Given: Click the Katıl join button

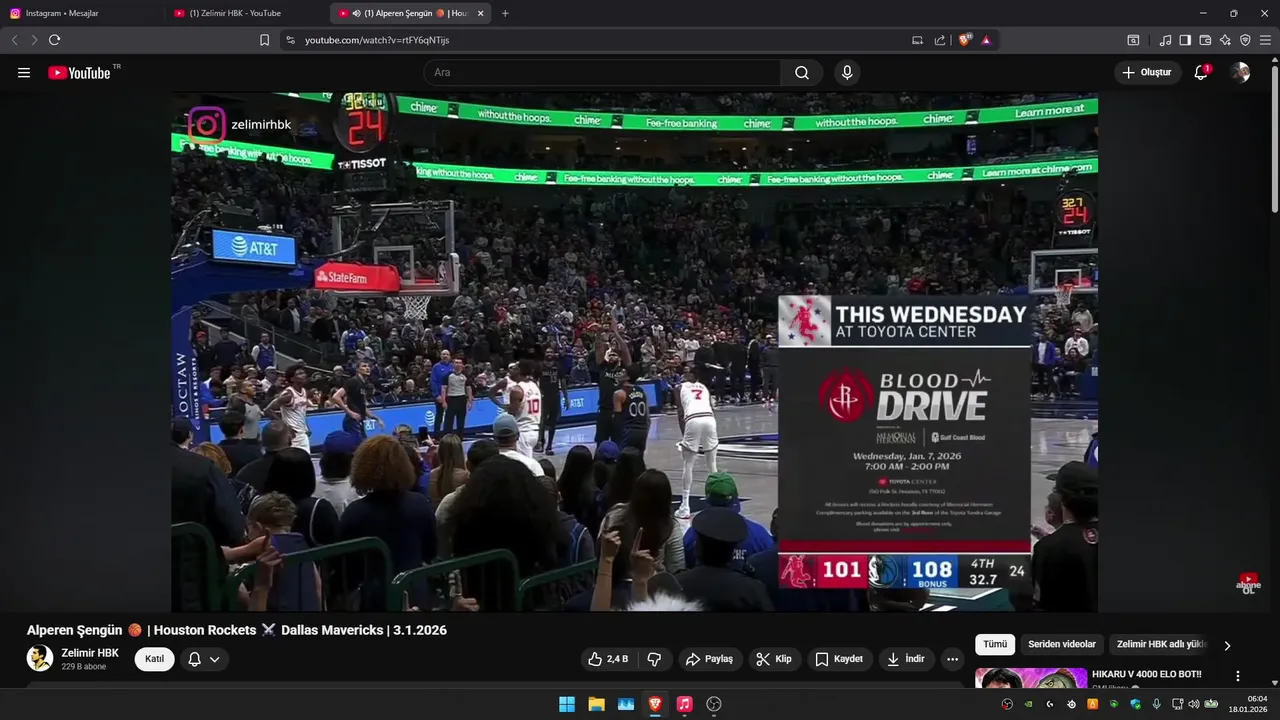Looking at the screenshot, I should click(154, 659).
